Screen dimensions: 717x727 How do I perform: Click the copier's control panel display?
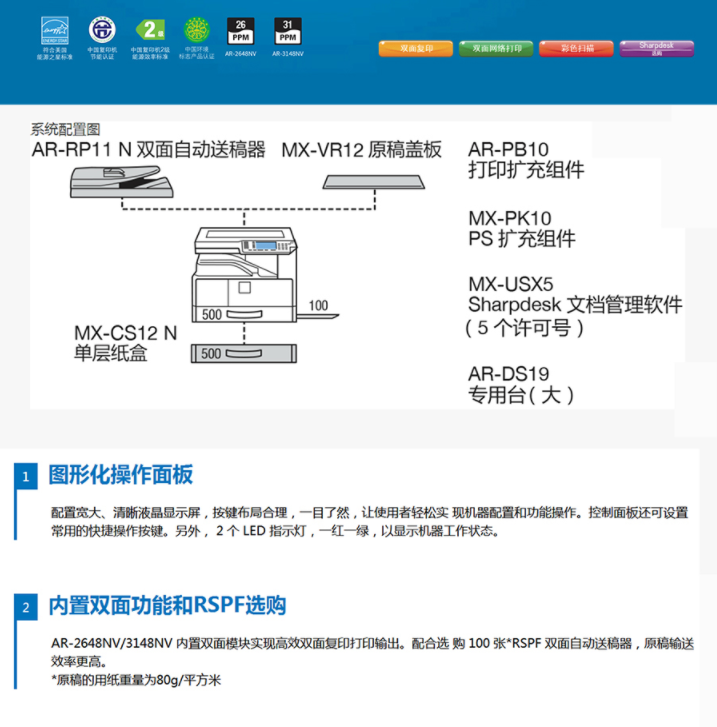coord(265,245)
